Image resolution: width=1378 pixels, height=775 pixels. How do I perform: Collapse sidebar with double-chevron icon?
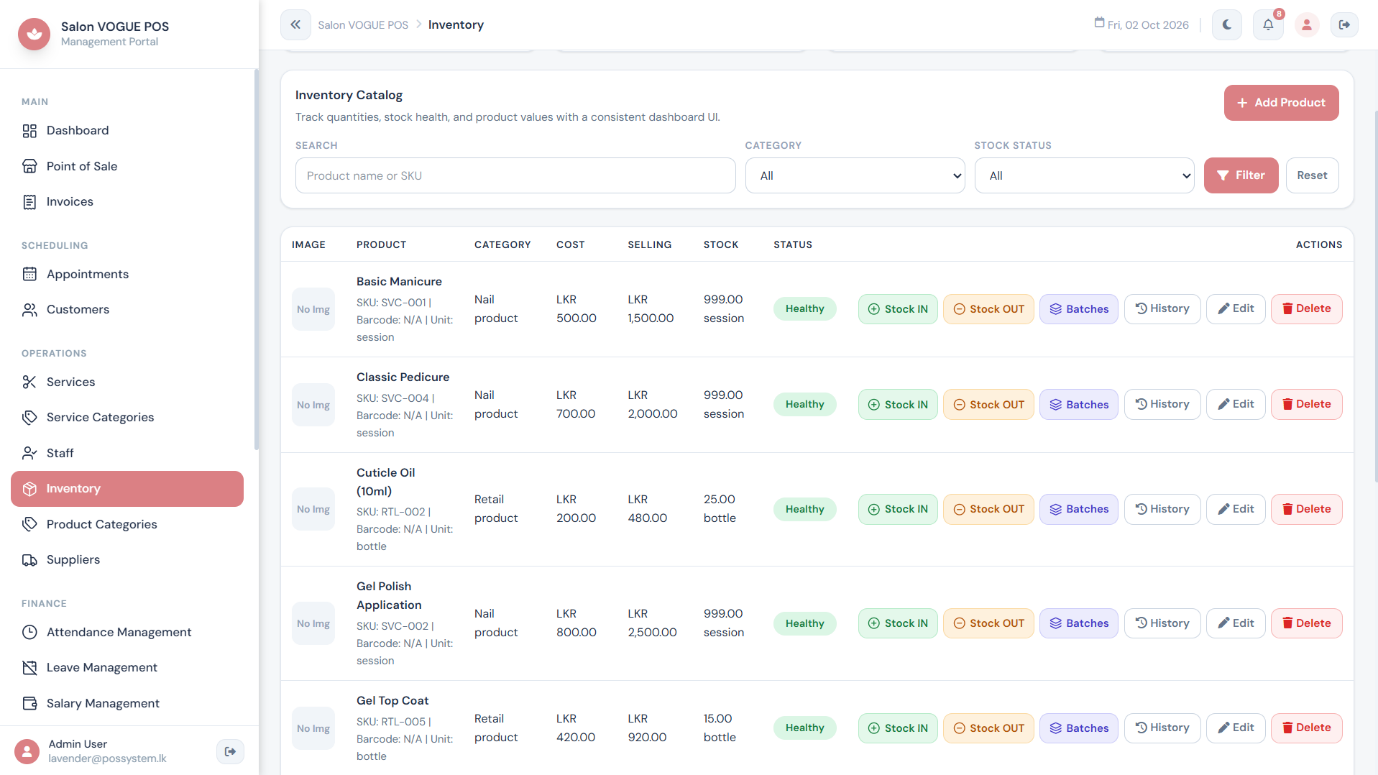[x=295, y=25]
